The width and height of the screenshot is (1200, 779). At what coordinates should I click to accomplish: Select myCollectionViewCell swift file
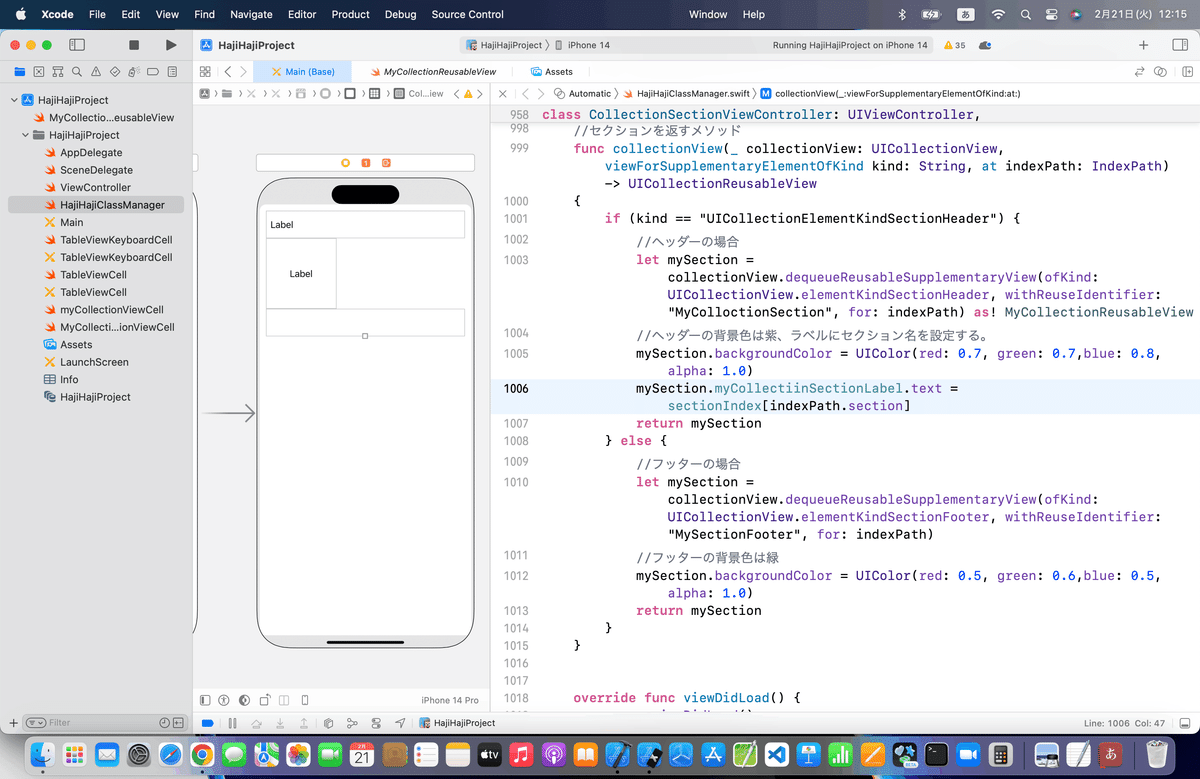coord(111,310)
